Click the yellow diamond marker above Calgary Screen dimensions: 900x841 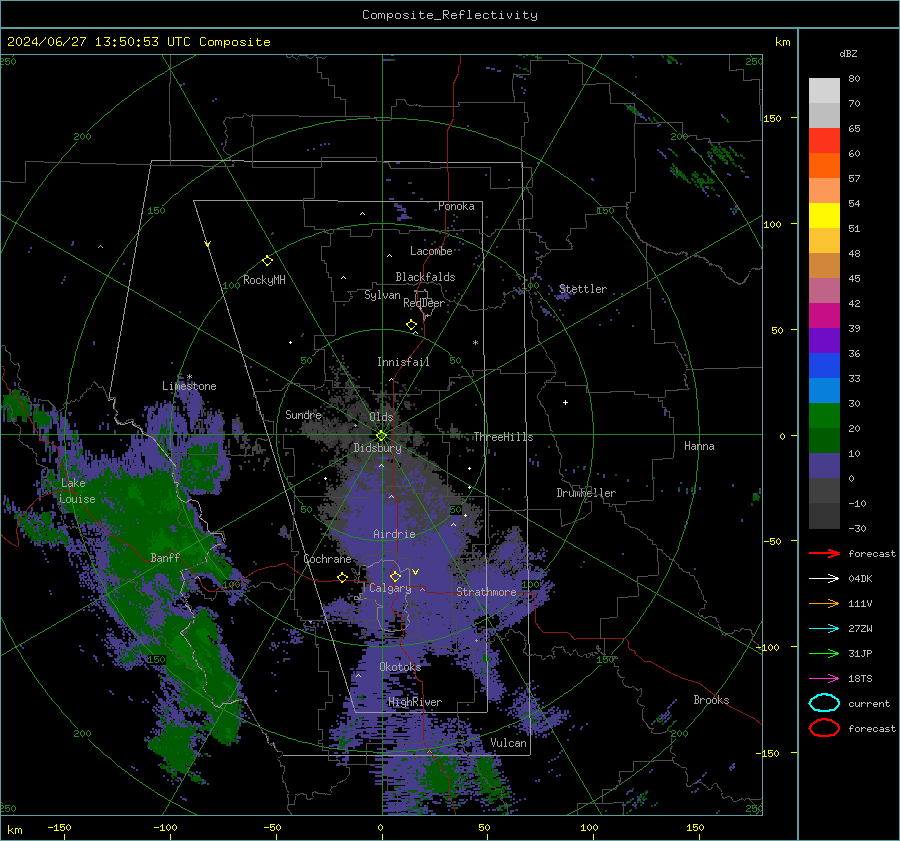(395, 576)
